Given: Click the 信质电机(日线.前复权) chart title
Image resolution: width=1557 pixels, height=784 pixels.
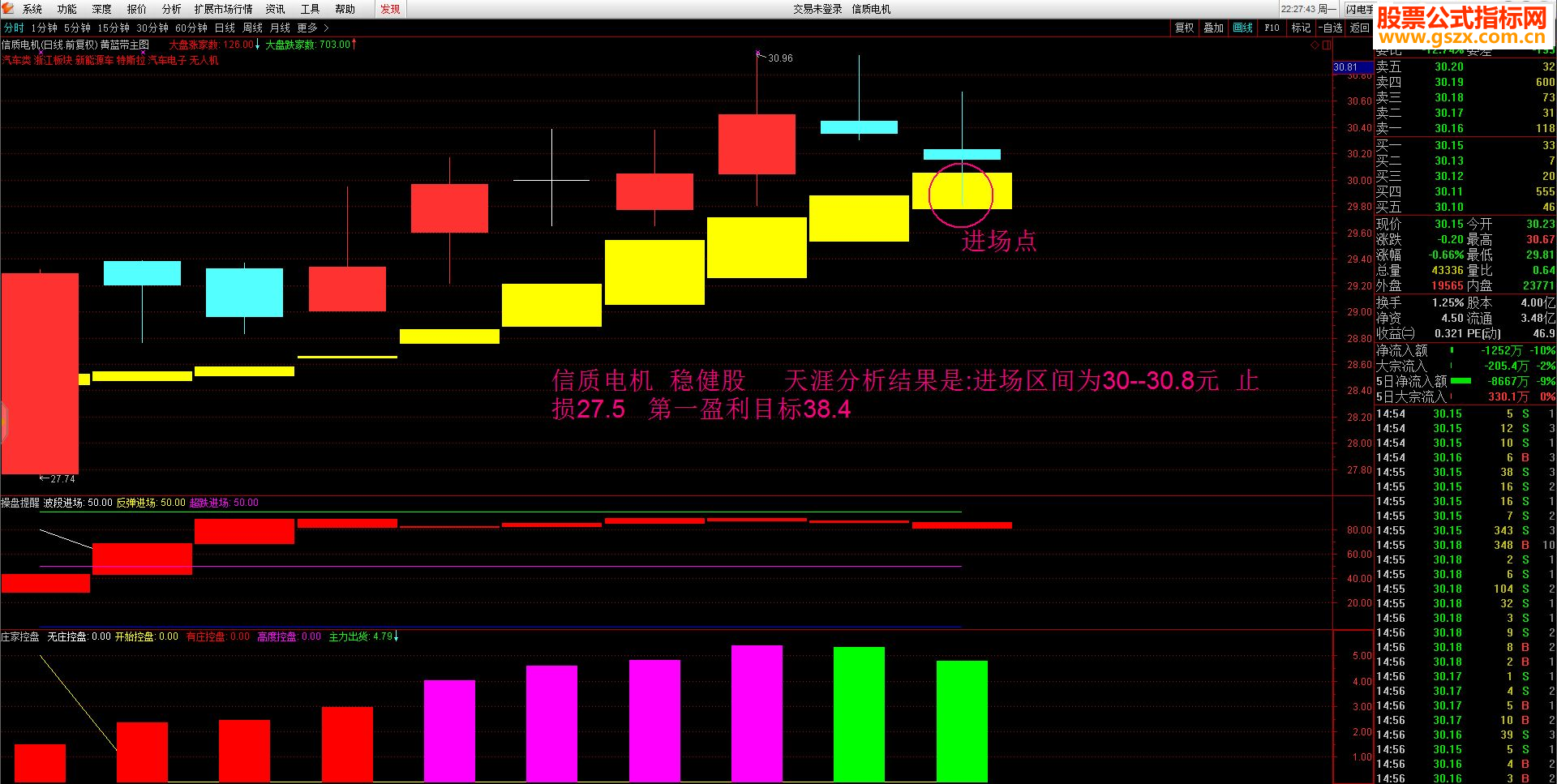Looking at the screenshot, I should point(49,45).
